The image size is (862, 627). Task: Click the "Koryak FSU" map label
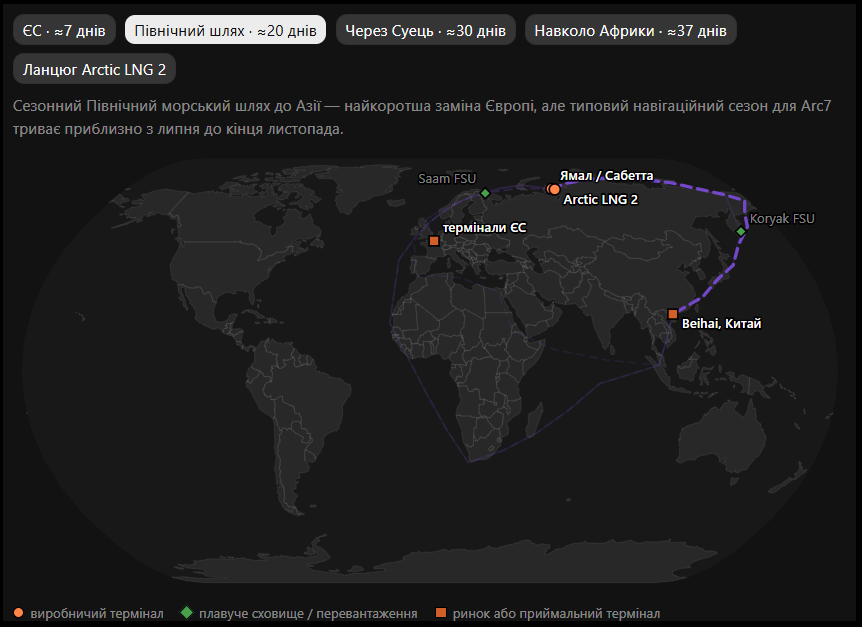click(782, 219)
